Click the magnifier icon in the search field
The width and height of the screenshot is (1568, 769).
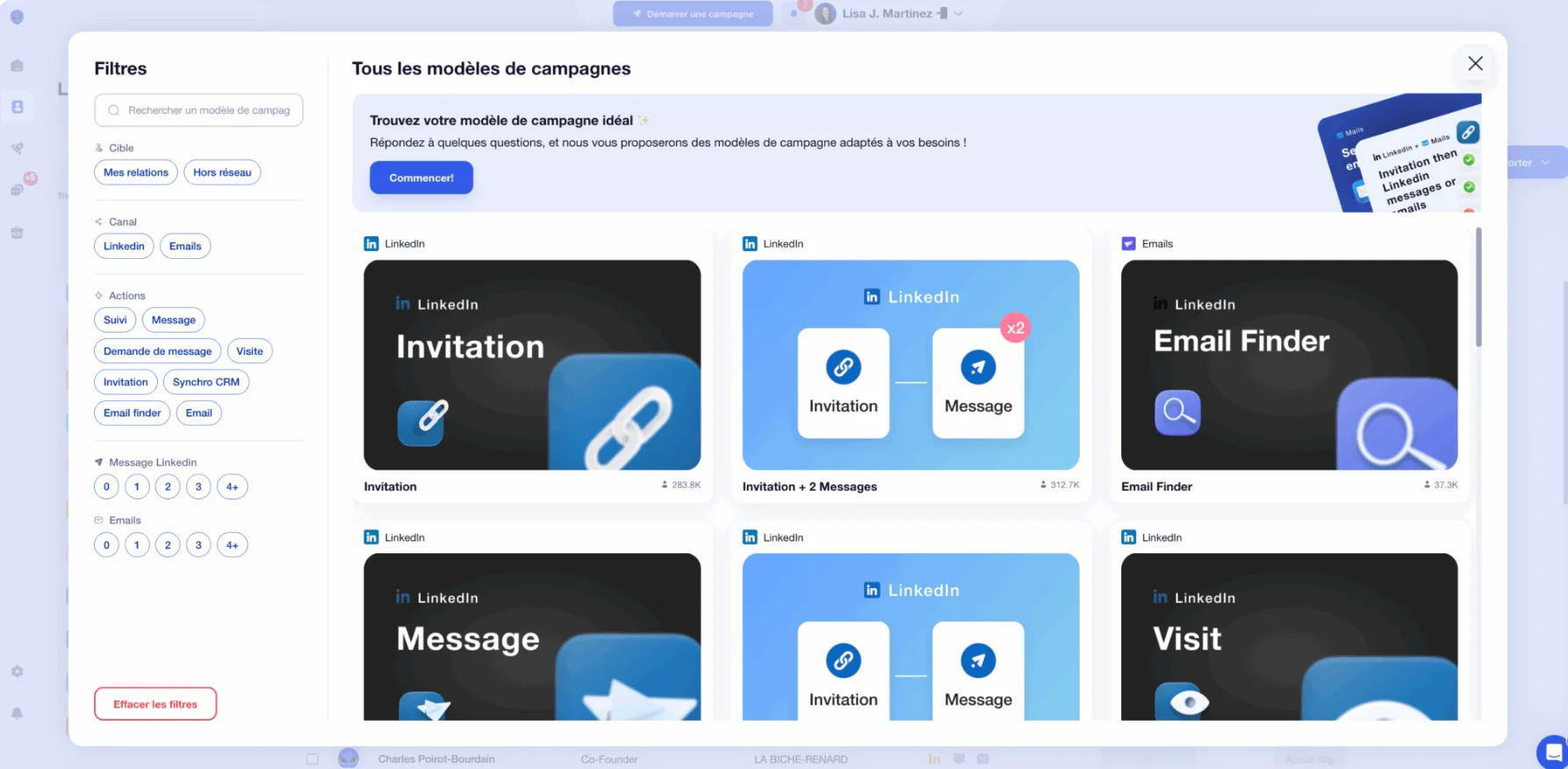click(113, 110)
